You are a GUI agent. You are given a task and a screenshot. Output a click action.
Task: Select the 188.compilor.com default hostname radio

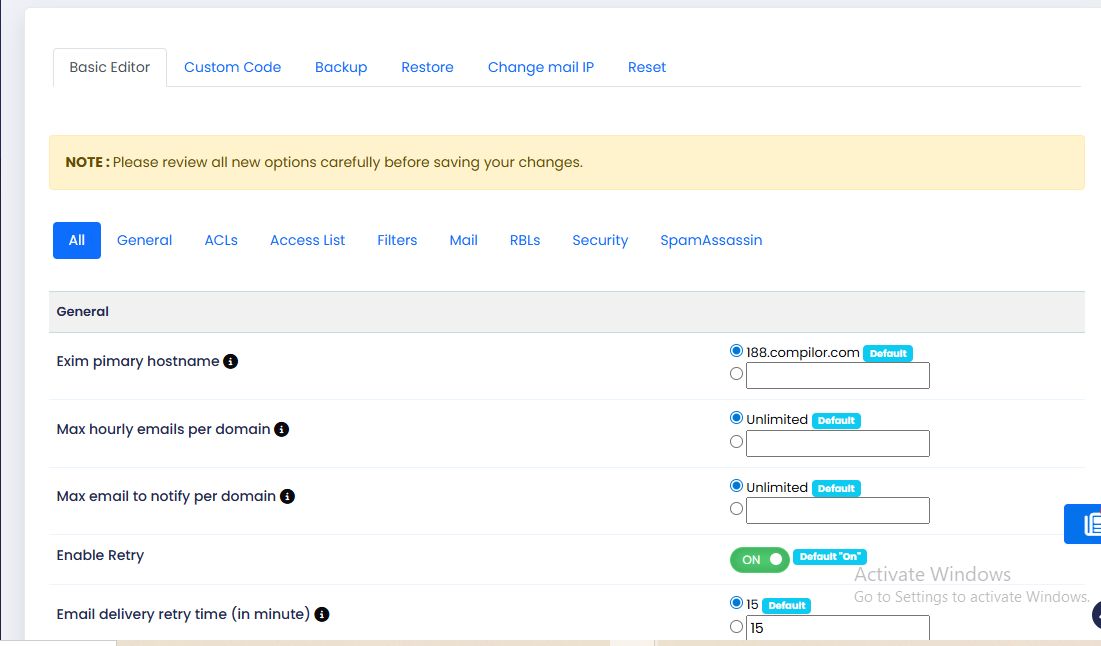(737, 351)
